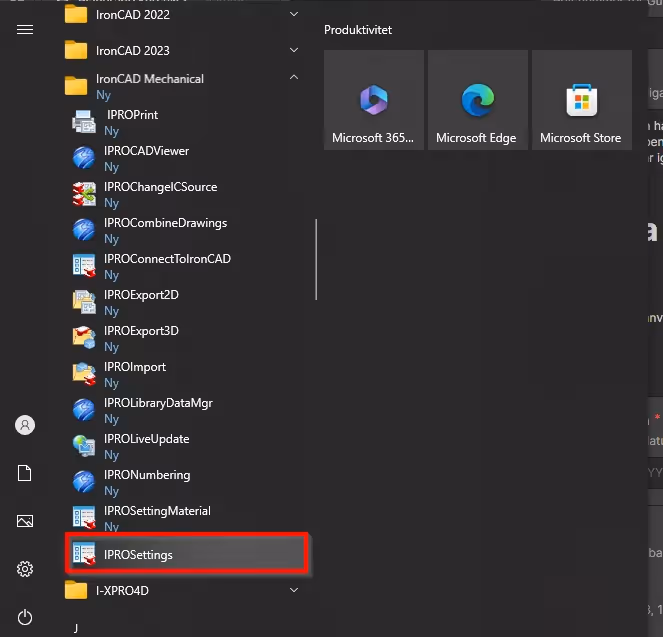
Task: Open IPROImport through its icon
Action: click(x=84, y=374)
